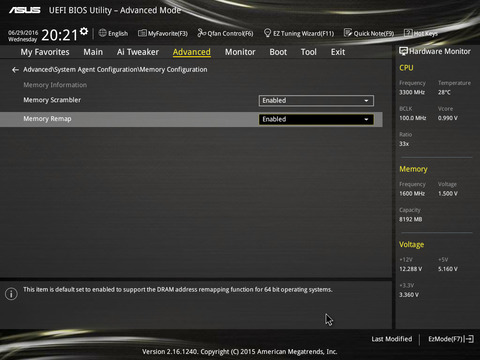Click the Ratio value 33x

point(404,144)
